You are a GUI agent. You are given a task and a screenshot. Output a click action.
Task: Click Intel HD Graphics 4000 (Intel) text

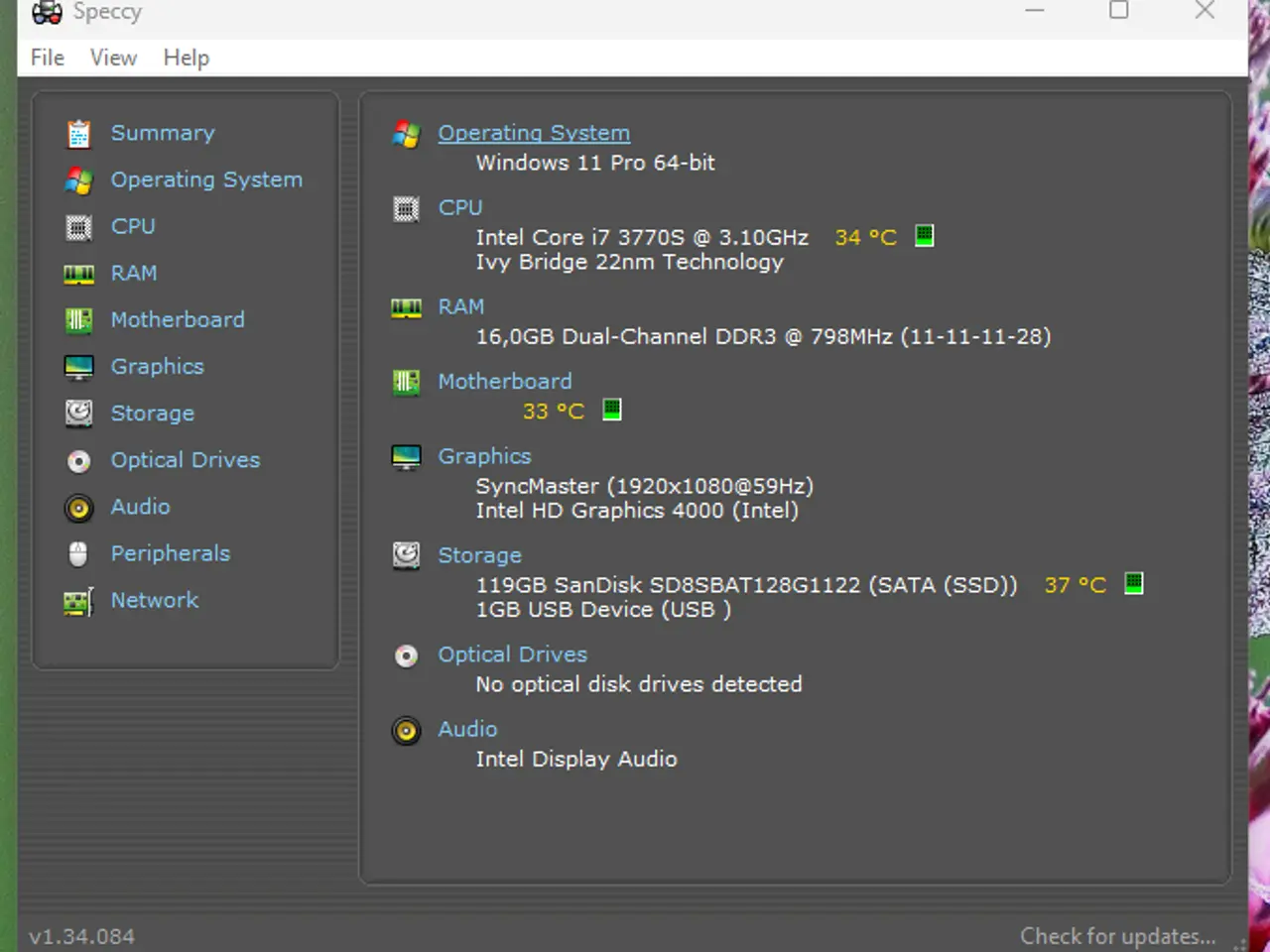pos(637,511)
